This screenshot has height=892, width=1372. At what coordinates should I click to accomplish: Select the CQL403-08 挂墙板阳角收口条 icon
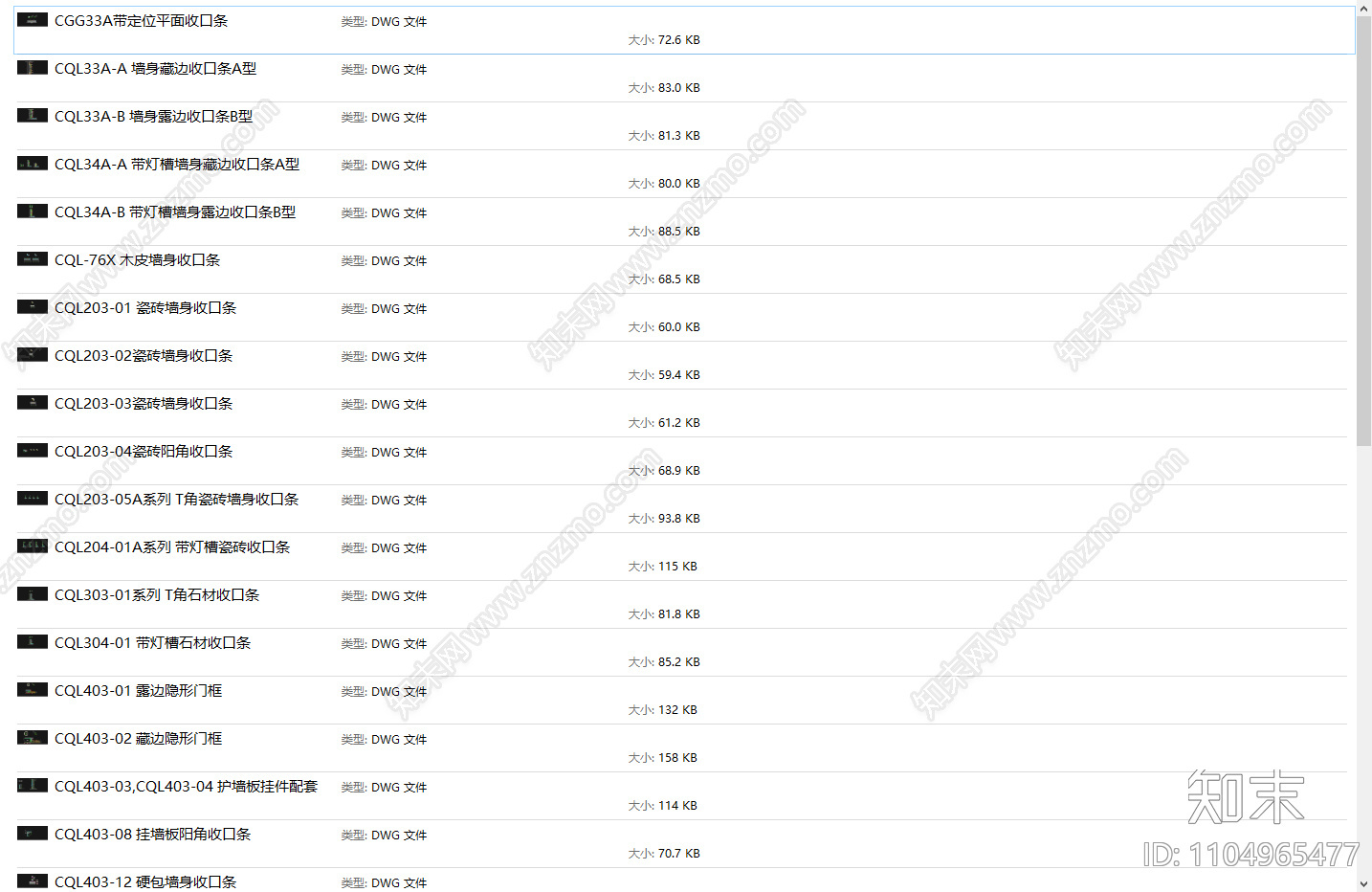click(33, 834)
